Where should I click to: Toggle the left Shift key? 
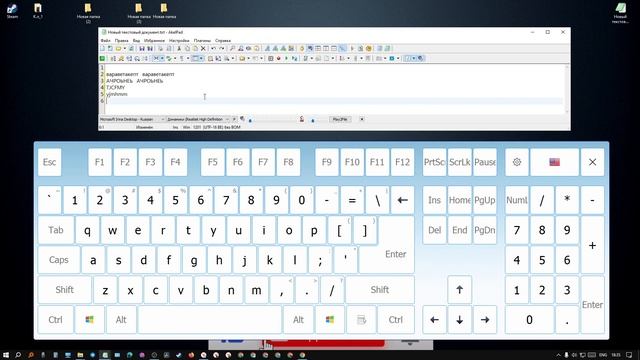(64, 290)
